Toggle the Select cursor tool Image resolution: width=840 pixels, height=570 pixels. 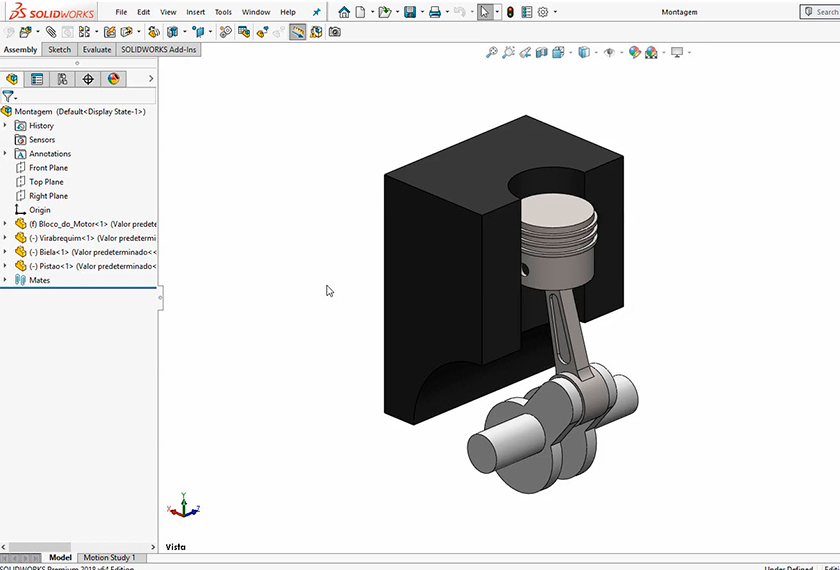484,12
